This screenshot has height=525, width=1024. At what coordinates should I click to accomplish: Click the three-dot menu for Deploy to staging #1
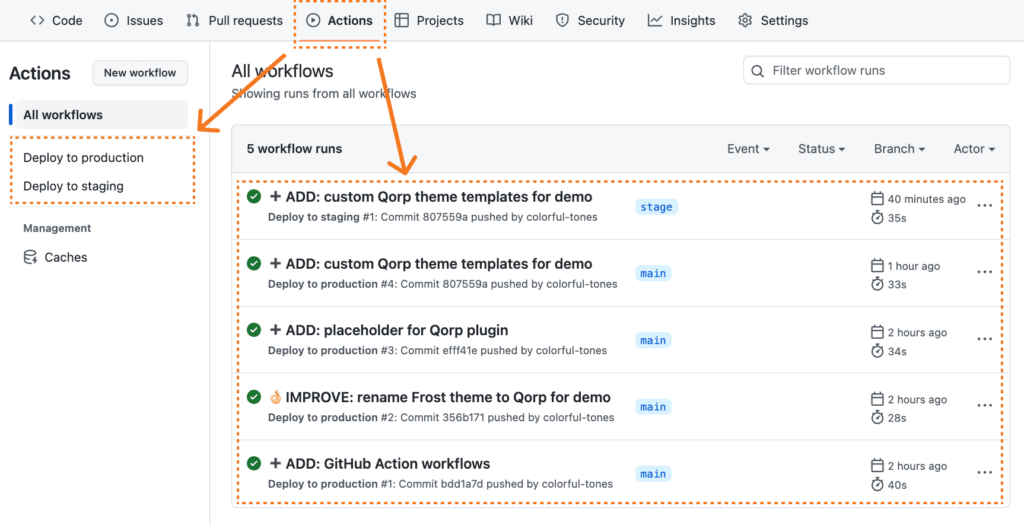984,206
